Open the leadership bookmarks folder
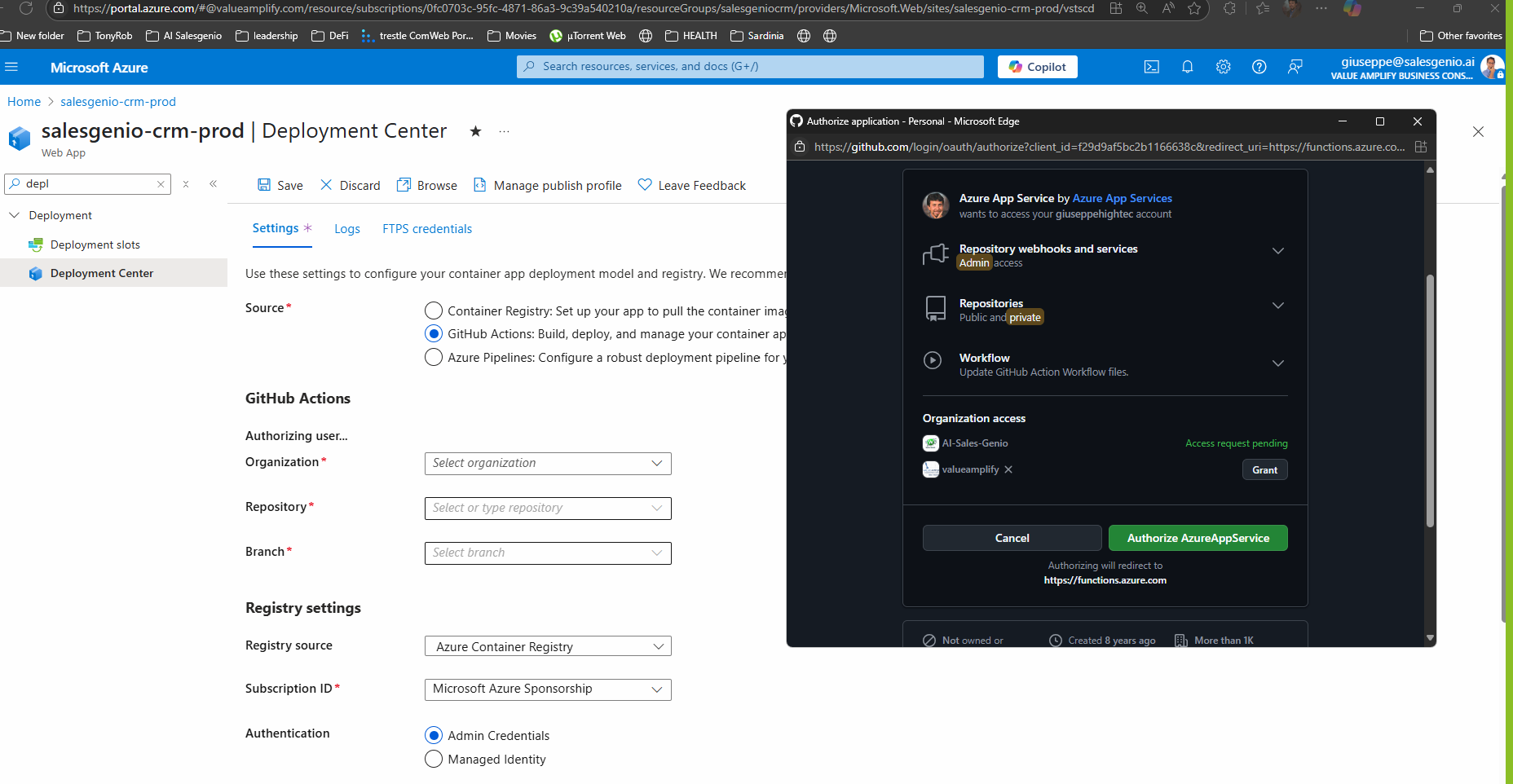The image size is (1513, 784). point(267,36)
